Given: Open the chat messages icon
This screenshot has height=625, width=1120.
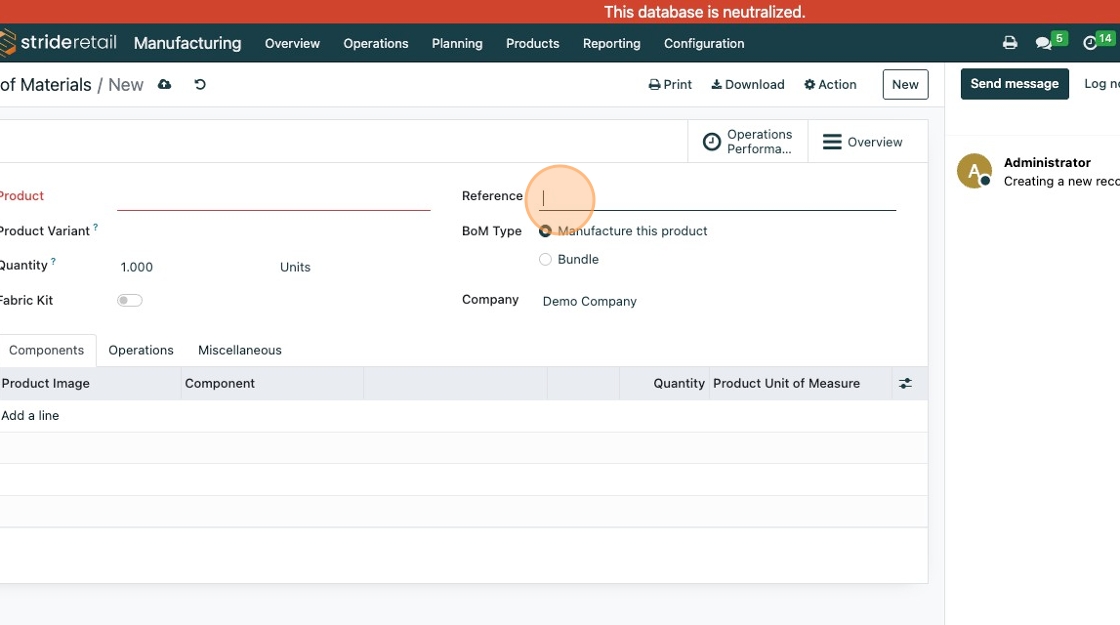Looking at the screenshot, I should pos(1044,43).
